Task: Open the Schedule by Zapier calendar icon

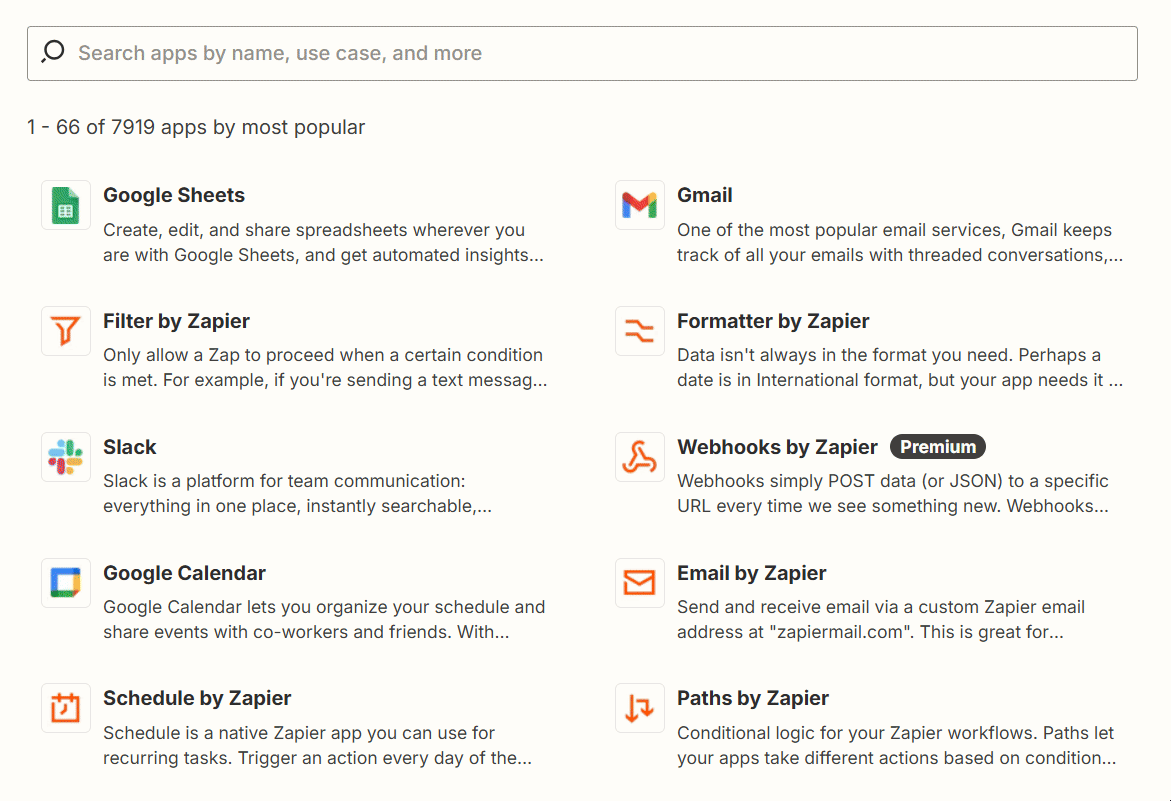Action: (x=66, y=709)
